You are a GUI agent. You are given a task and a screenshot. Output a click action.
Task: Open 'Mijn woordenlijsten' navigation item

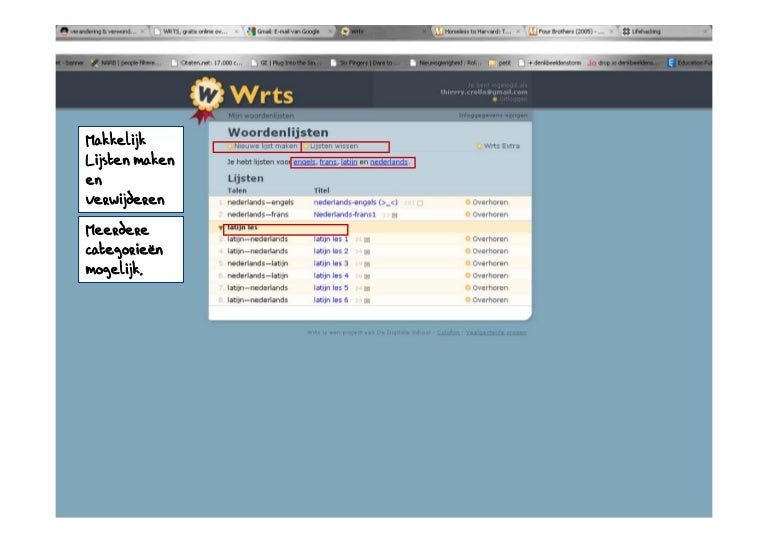point(256,116)
